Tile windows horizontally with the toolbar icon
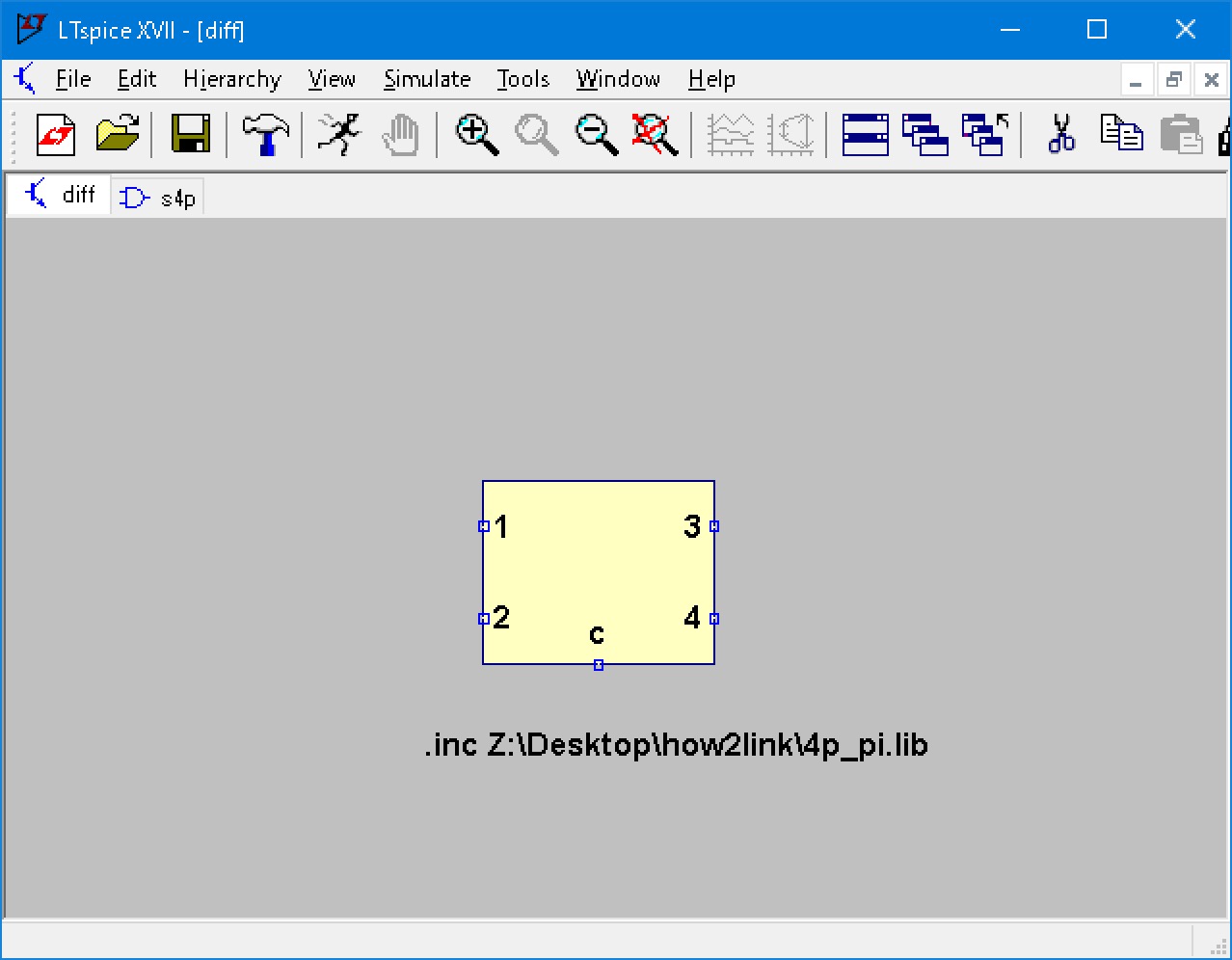Image resolution: width=1232 pixels, height=960 pixels. click(866, 134)
